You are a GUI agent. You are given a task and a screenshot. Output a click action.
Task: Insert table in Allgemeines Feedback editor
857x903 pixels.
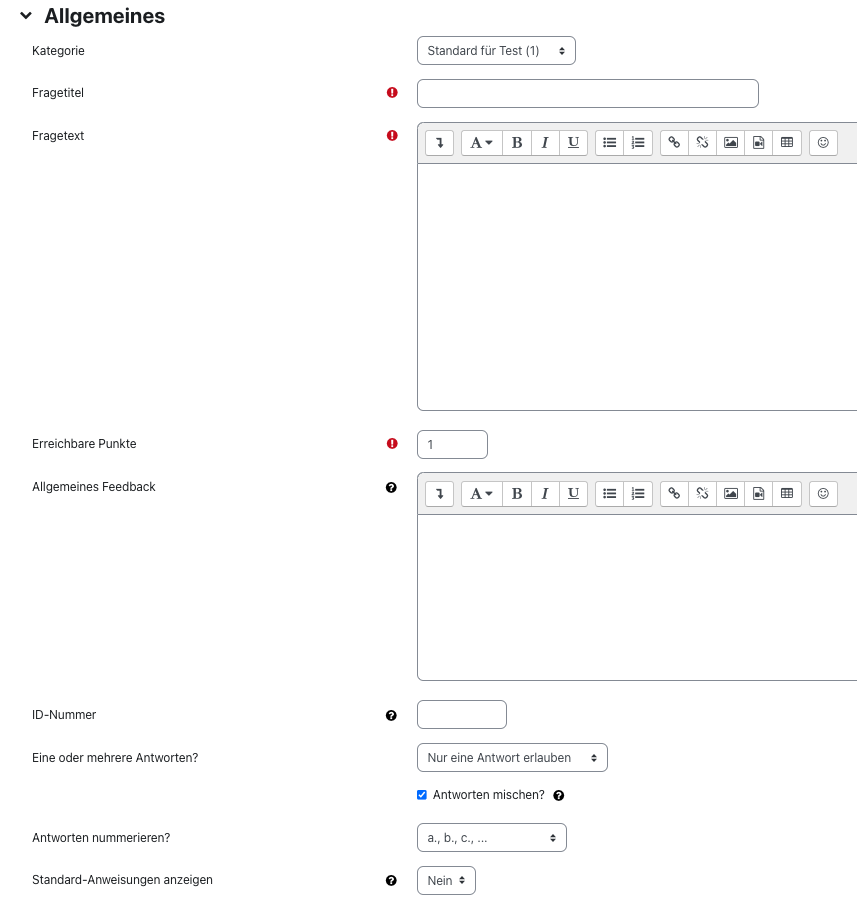pos(787,493)
